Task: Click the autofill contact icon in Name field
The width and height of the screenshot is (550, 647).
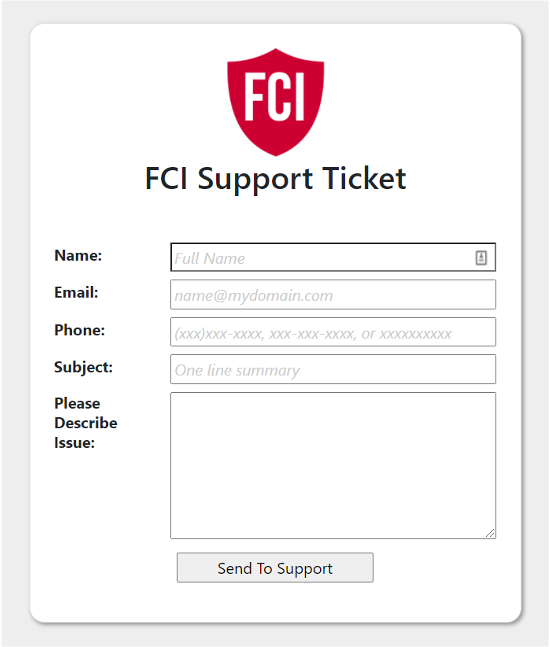Action: [481, 258]
